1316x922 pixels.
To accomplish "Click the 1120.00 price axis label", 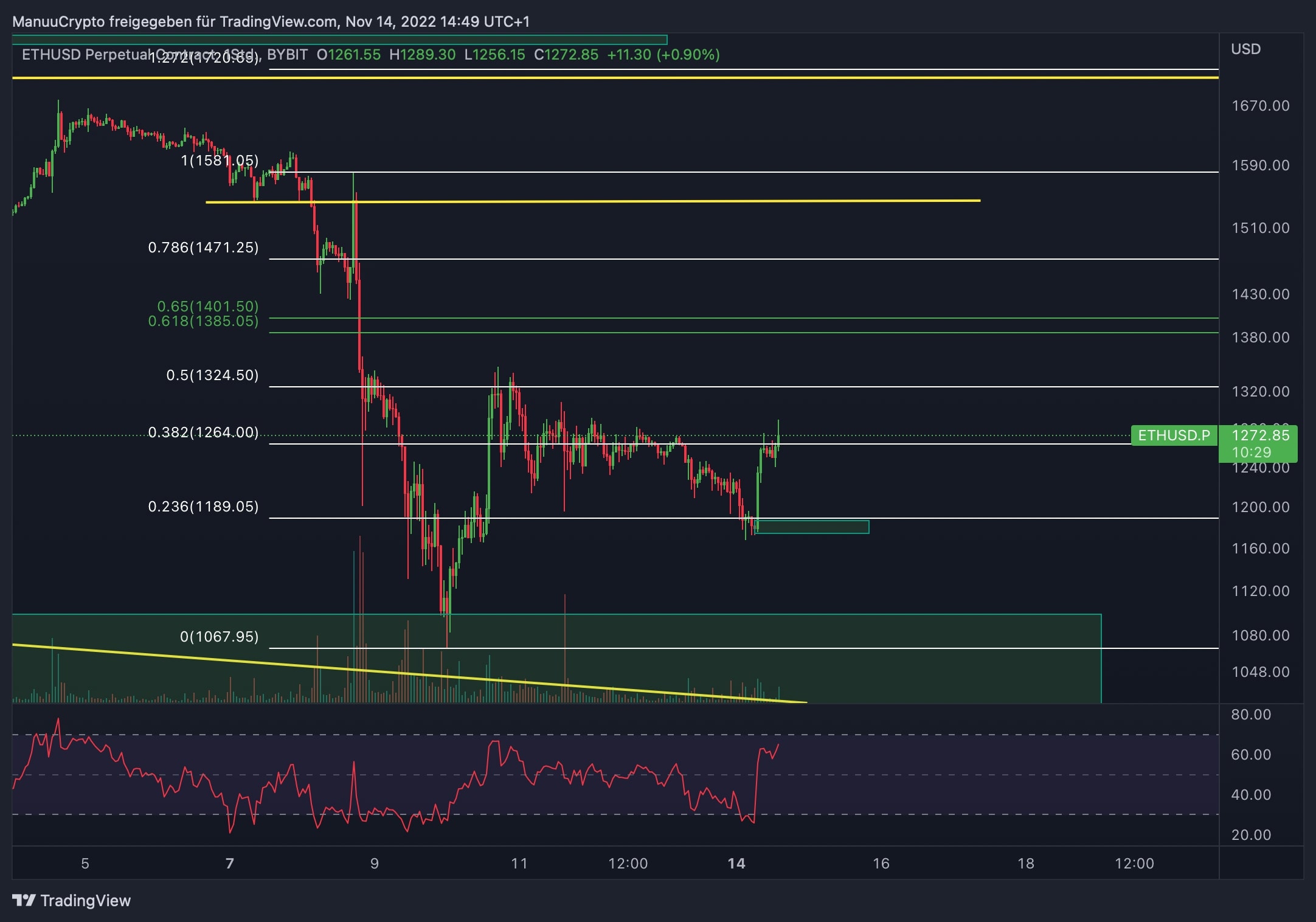I will click(x=1260, y=591).
